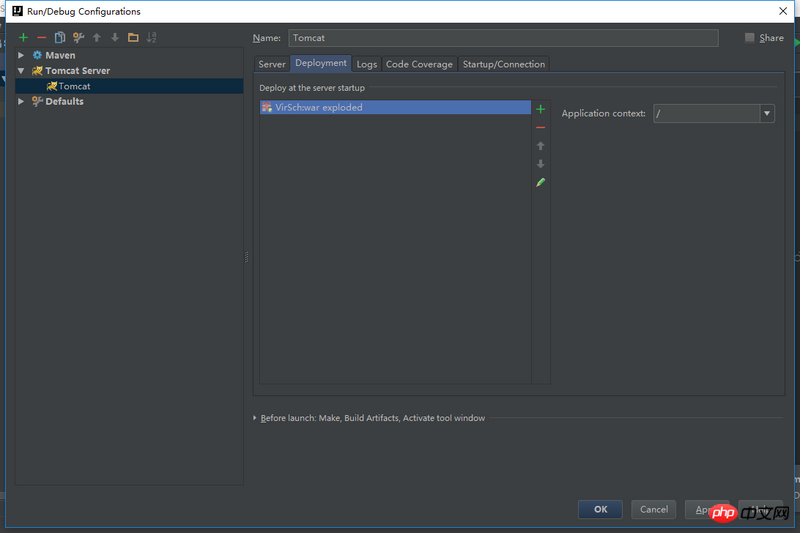Select the Tomcat Server label in tree
800x533 pixels.
(78, 70)
